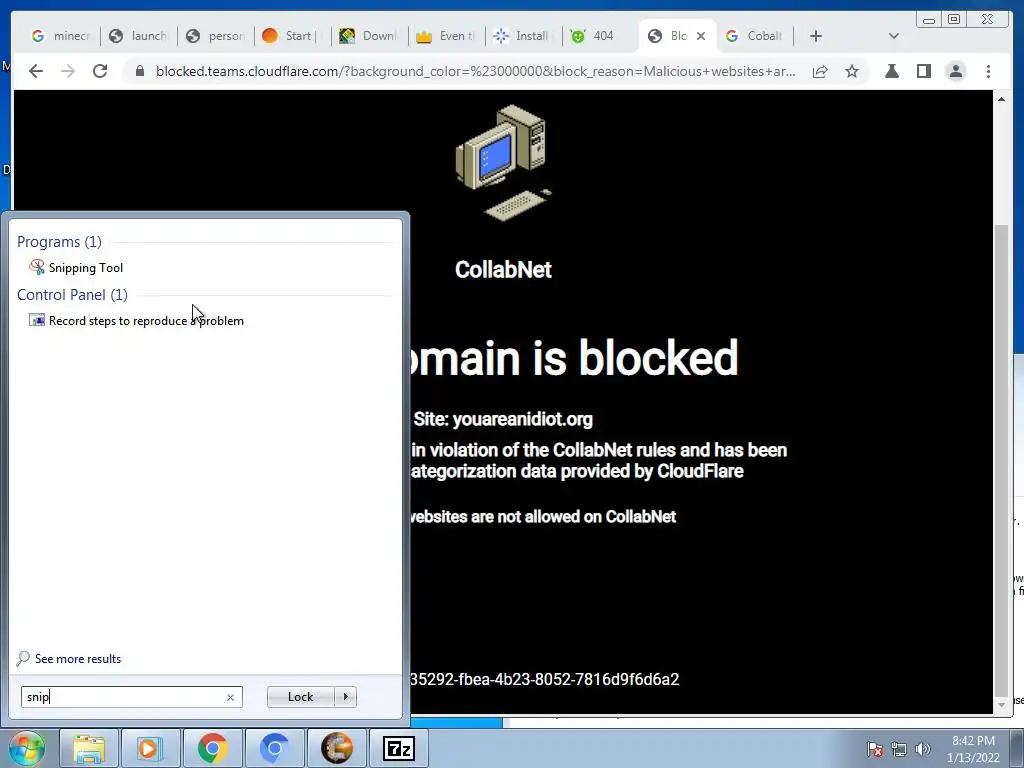The image size is (1024, 768).
Task: Open Chromium taskbar icon
Action: [274, 748]
